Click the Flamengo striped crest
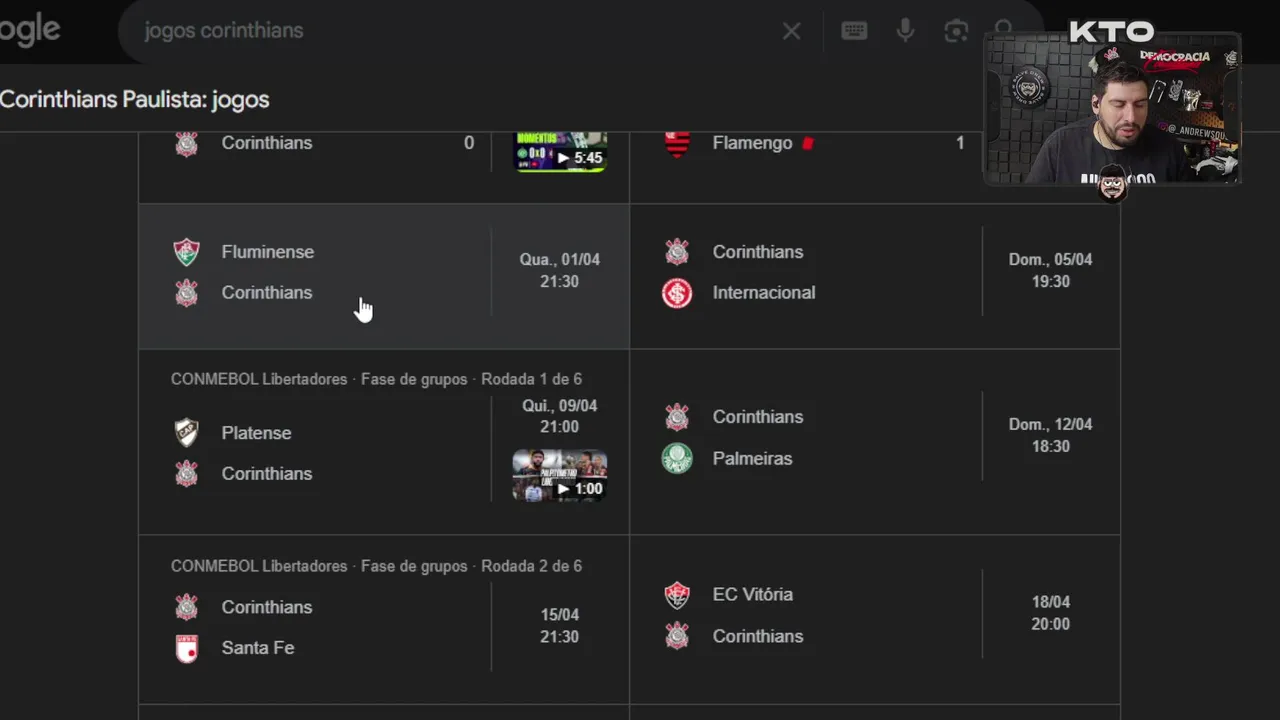The image size is (1280, 720). pyautogui.click(x=677, y=143)
